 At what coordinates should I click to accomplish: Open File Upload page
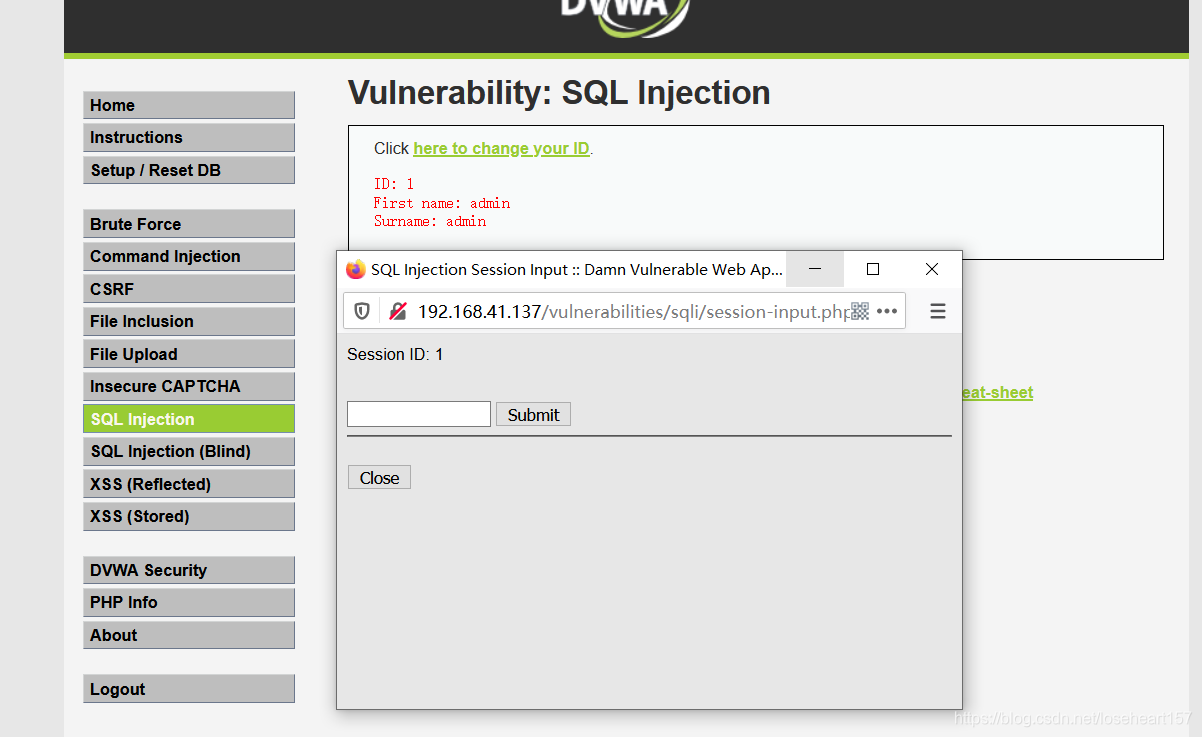coord(189,354)
